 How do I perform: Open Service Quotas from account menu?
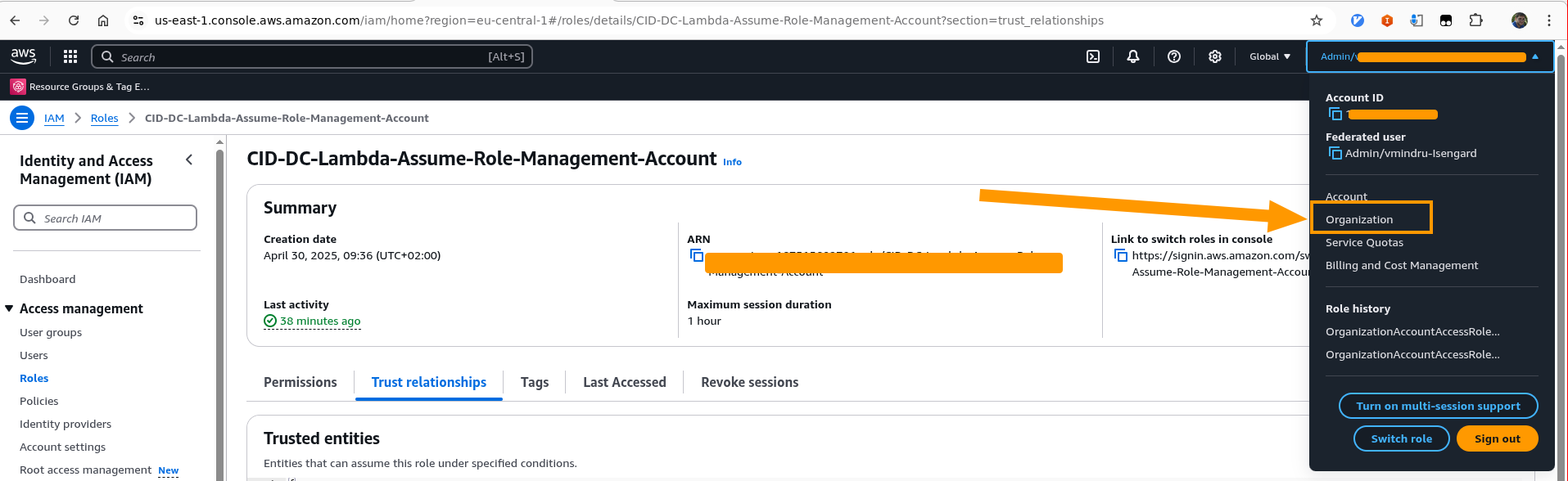pos(1364,242)
